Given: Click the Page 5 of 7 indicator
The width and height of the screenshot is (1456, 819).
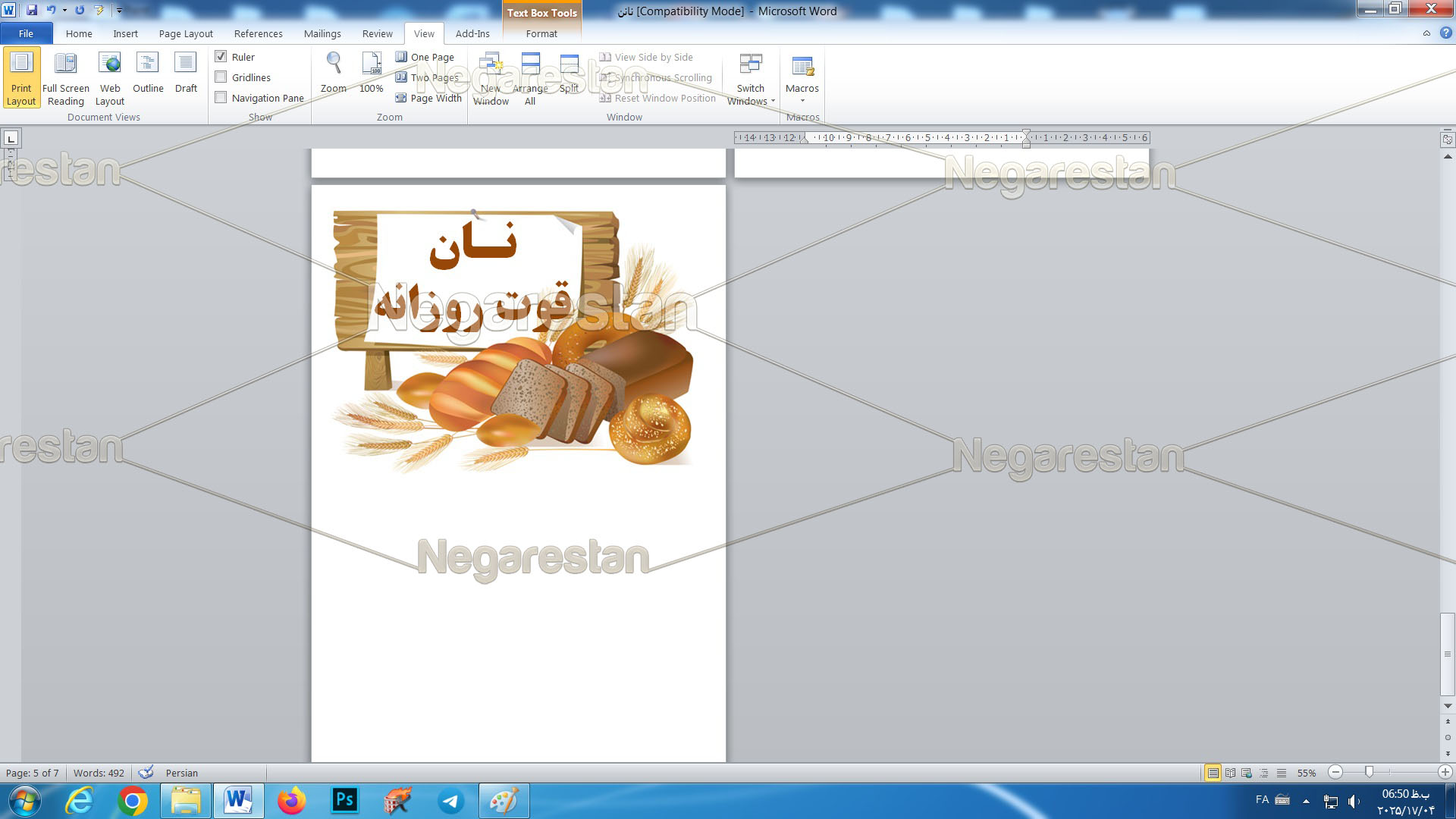Looking at the screenshot, I should click(32, 773).
